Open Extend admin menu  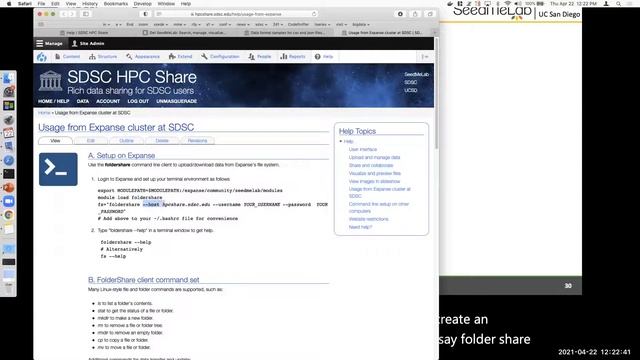point(180,57)
